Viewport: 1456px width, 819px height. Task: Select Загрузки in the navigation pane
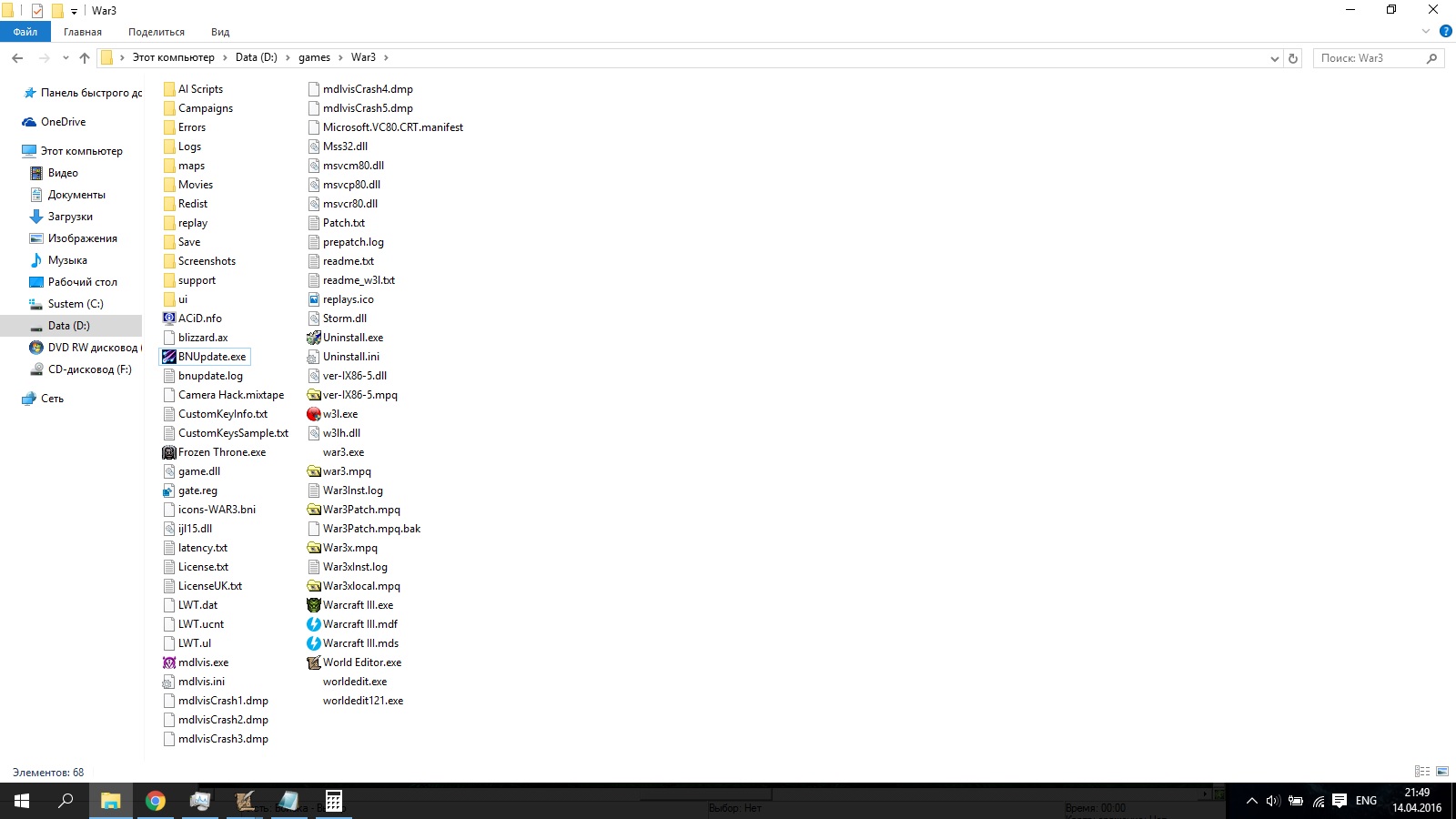[70, 217]
